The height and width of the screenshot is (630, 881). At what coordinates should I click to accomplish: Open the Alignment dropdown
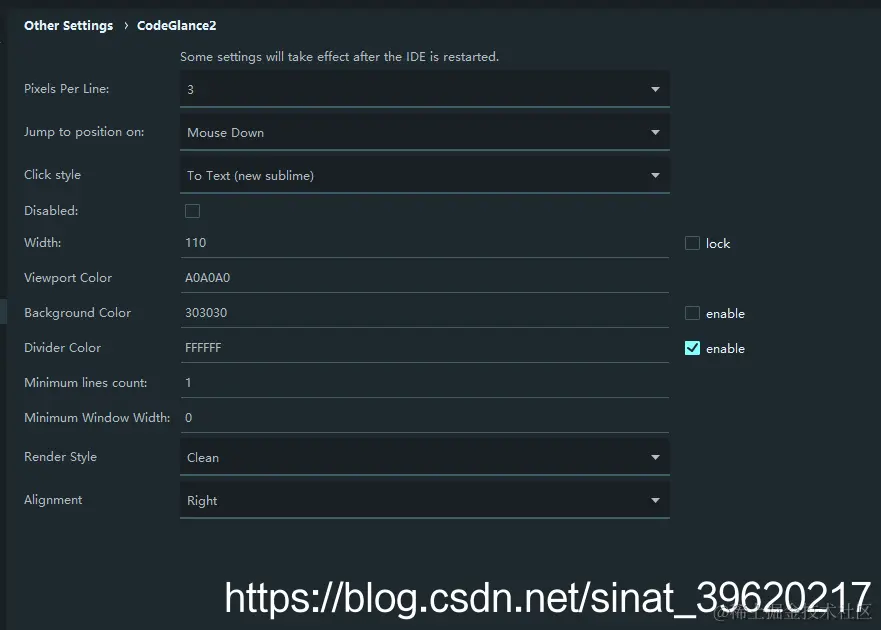click(425, 500)
